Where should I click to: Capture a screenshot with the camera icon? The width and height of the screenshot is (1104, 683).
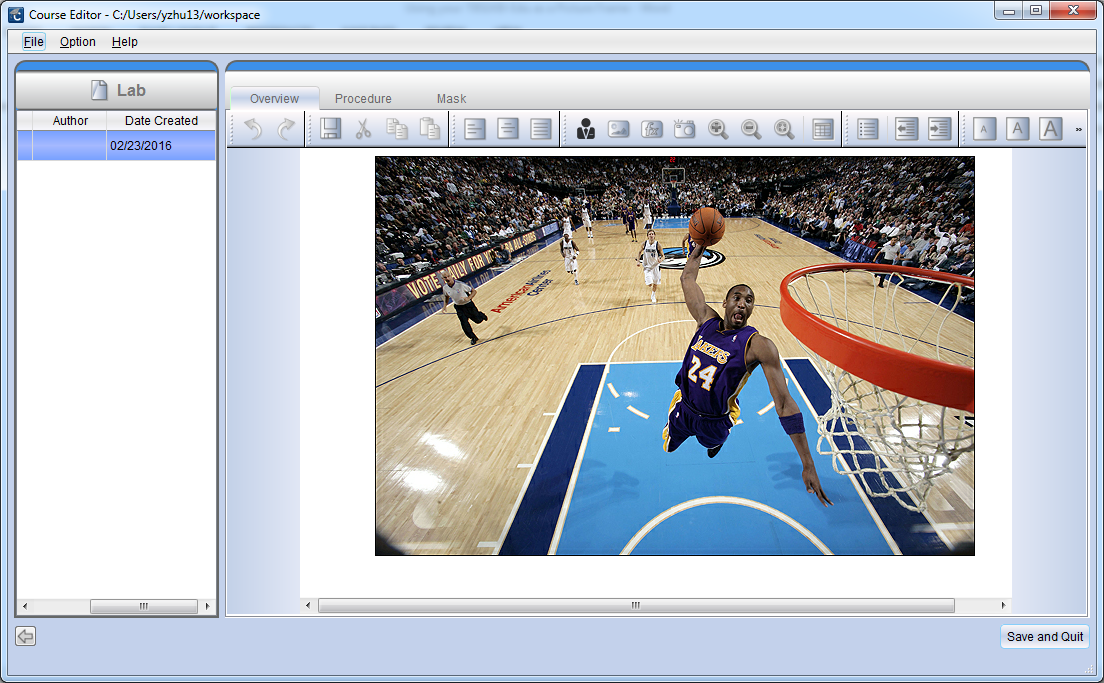tap(684, 128)
